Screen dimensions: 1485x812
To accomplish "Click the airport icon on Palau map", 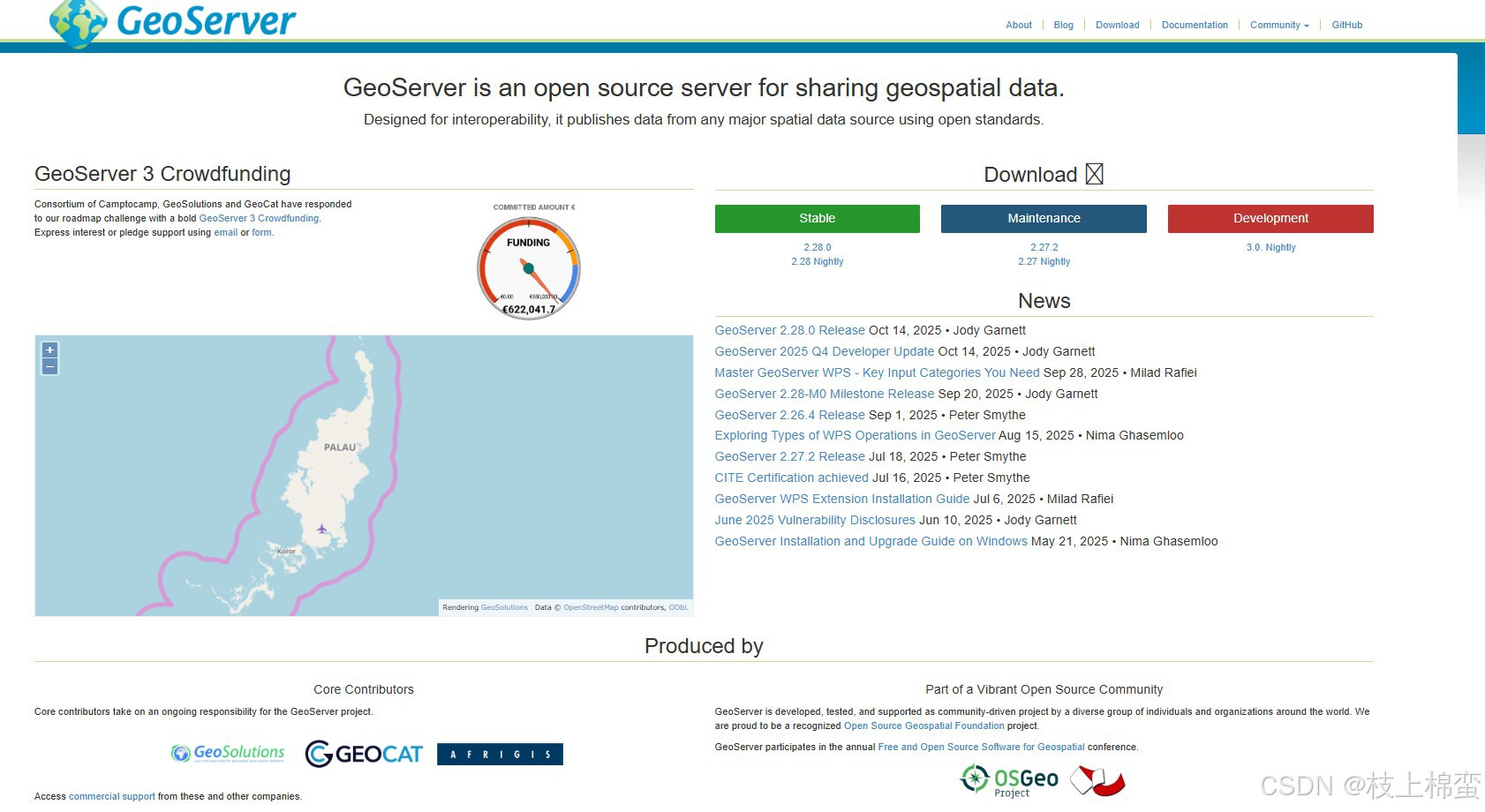I will click(x=322, y=529).
